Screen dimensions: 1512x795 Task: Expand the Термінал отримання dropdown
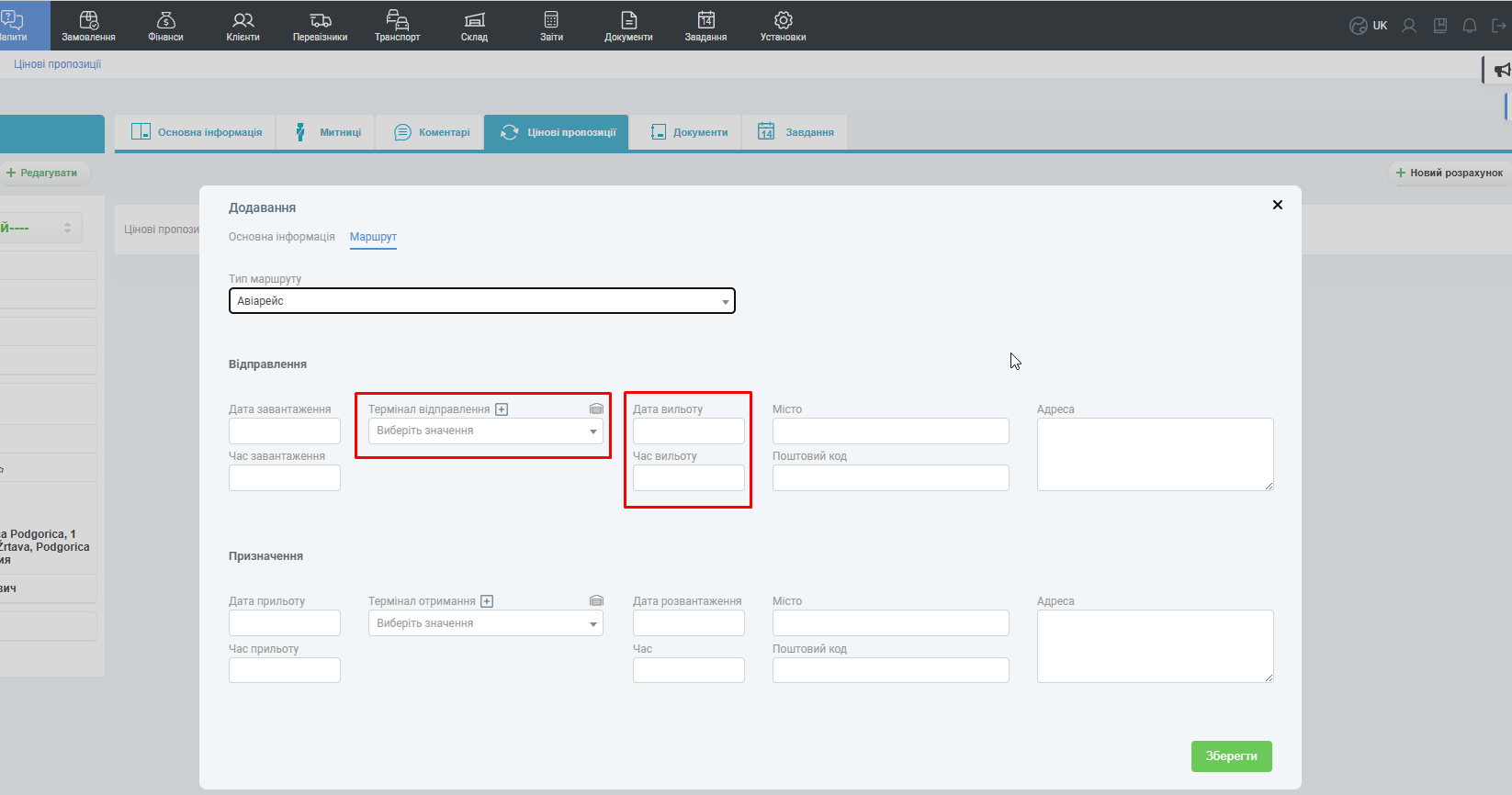(x=486, y=623)
